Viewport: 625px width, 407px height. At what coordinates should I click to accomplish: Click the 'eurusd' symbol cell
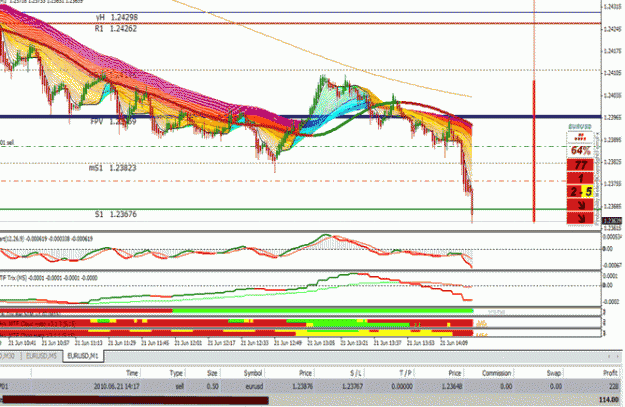pyautogui.click(x=254, y=386)
